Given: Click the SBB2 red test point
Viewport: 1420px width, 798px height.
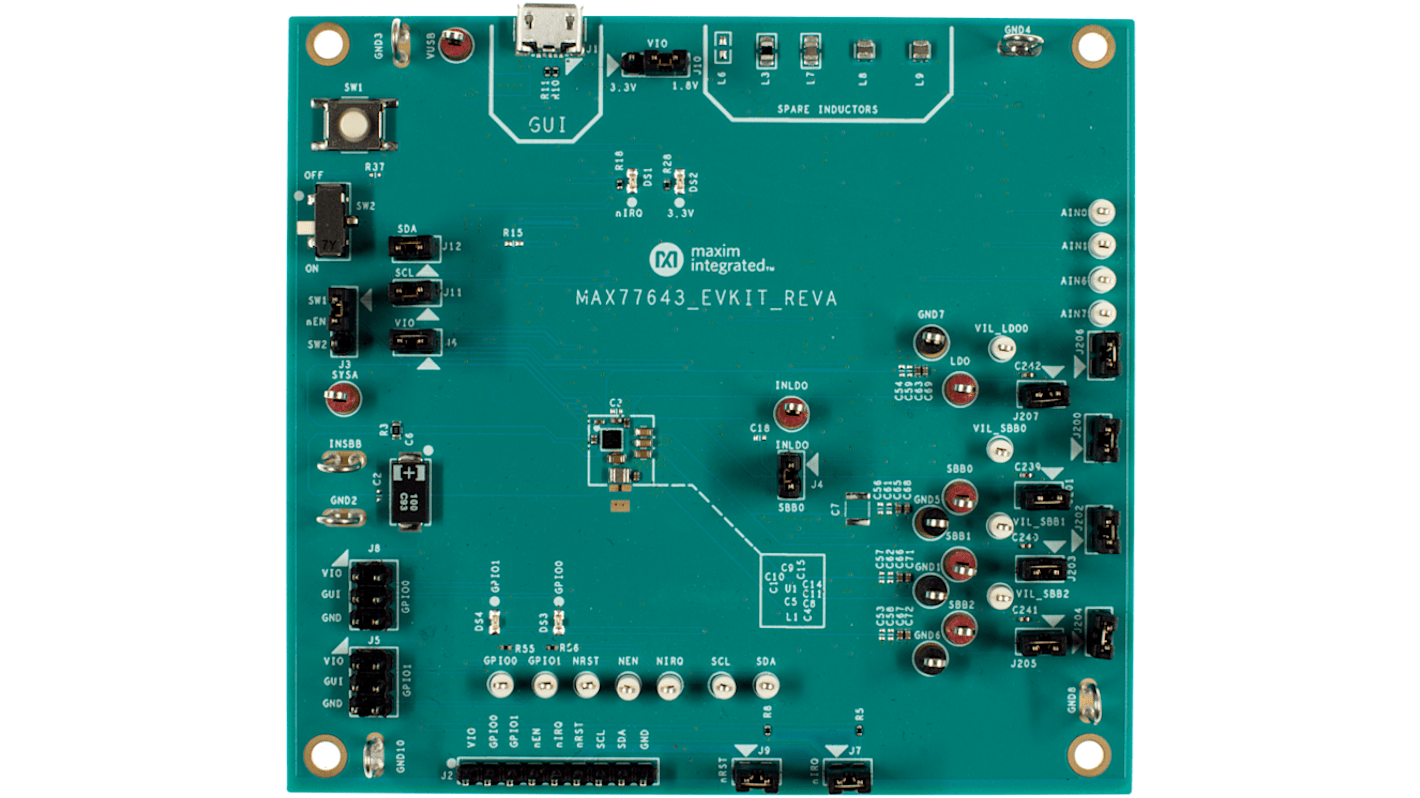Looking at the screenshot, I should click(x=960, y=628).
